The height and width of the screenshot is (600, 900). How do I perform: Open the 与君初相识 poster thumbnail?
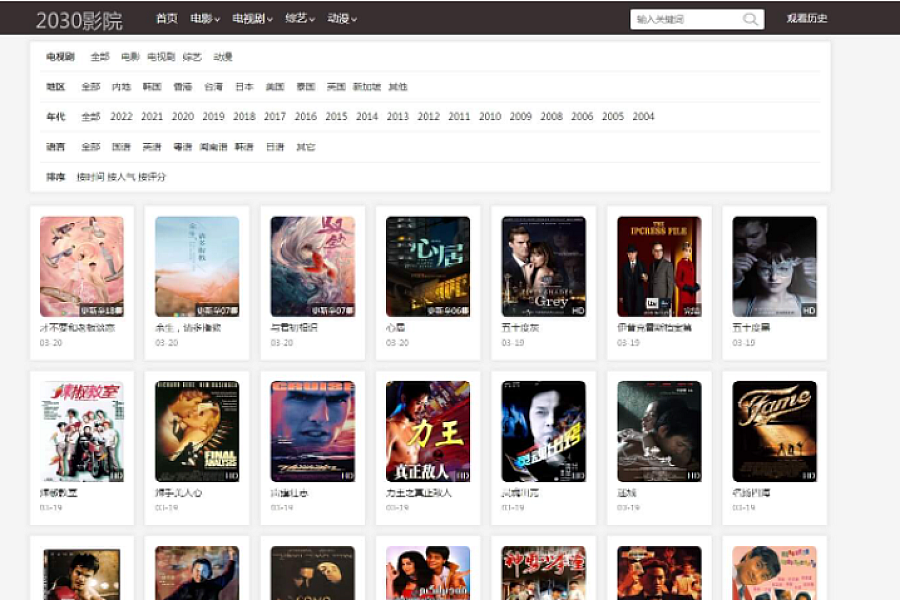pos(313,266)
